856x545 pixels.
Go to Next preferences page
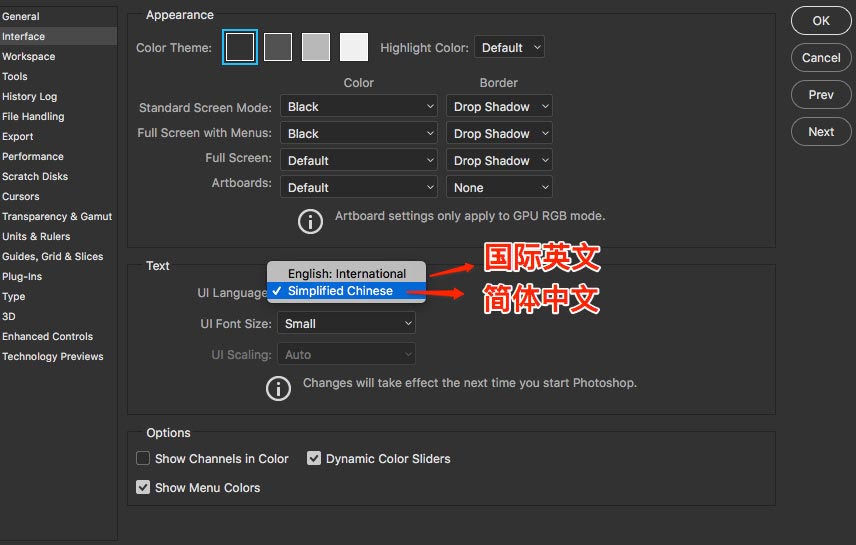[x=821, y=131]
